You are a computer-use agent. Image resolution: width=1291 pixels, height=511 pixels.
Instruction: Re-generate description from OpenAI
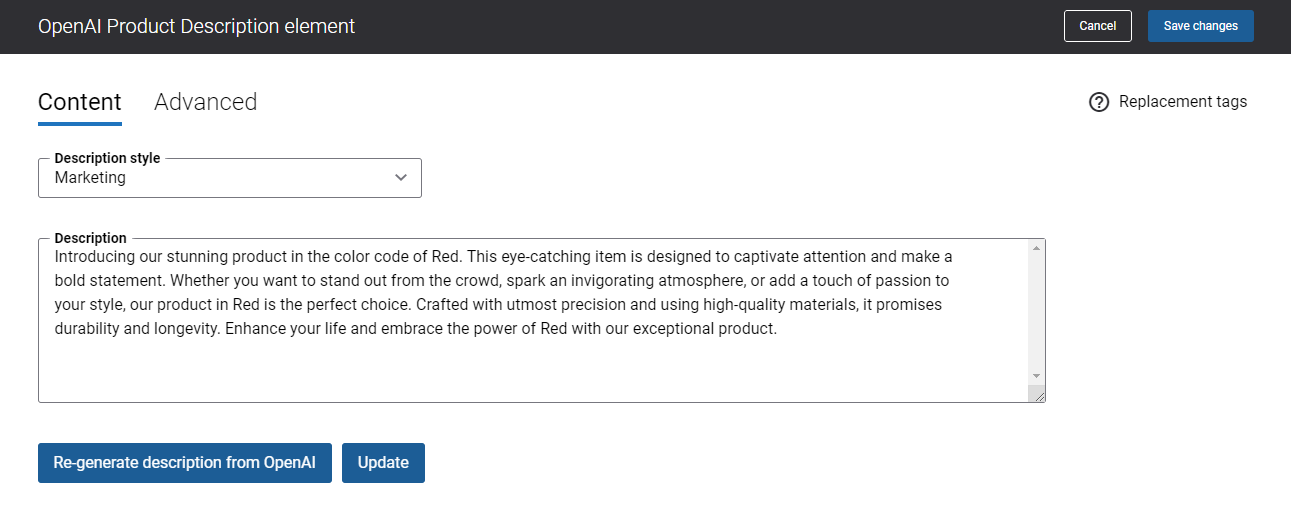pyautogui.click(x=185, y=463)
